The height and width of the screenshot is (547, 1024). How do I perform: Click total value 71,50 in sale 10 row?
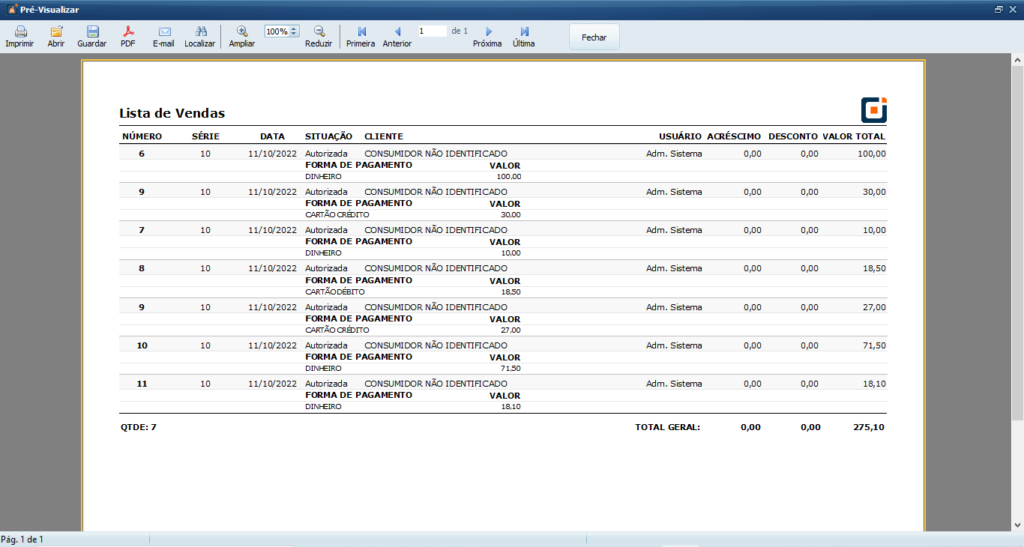874,345
